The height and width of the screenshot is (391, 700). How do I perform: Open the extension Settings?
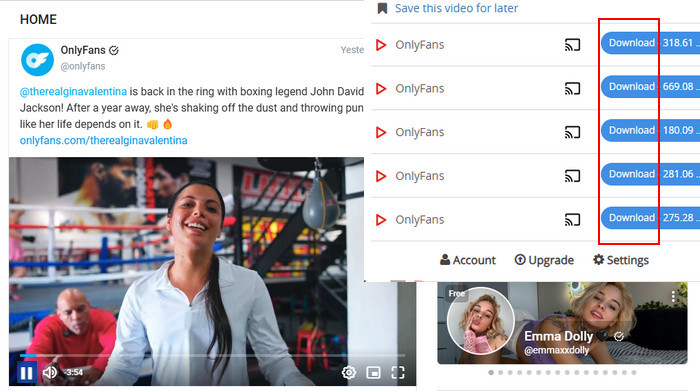pyautogui.click(x=621, y=260)
